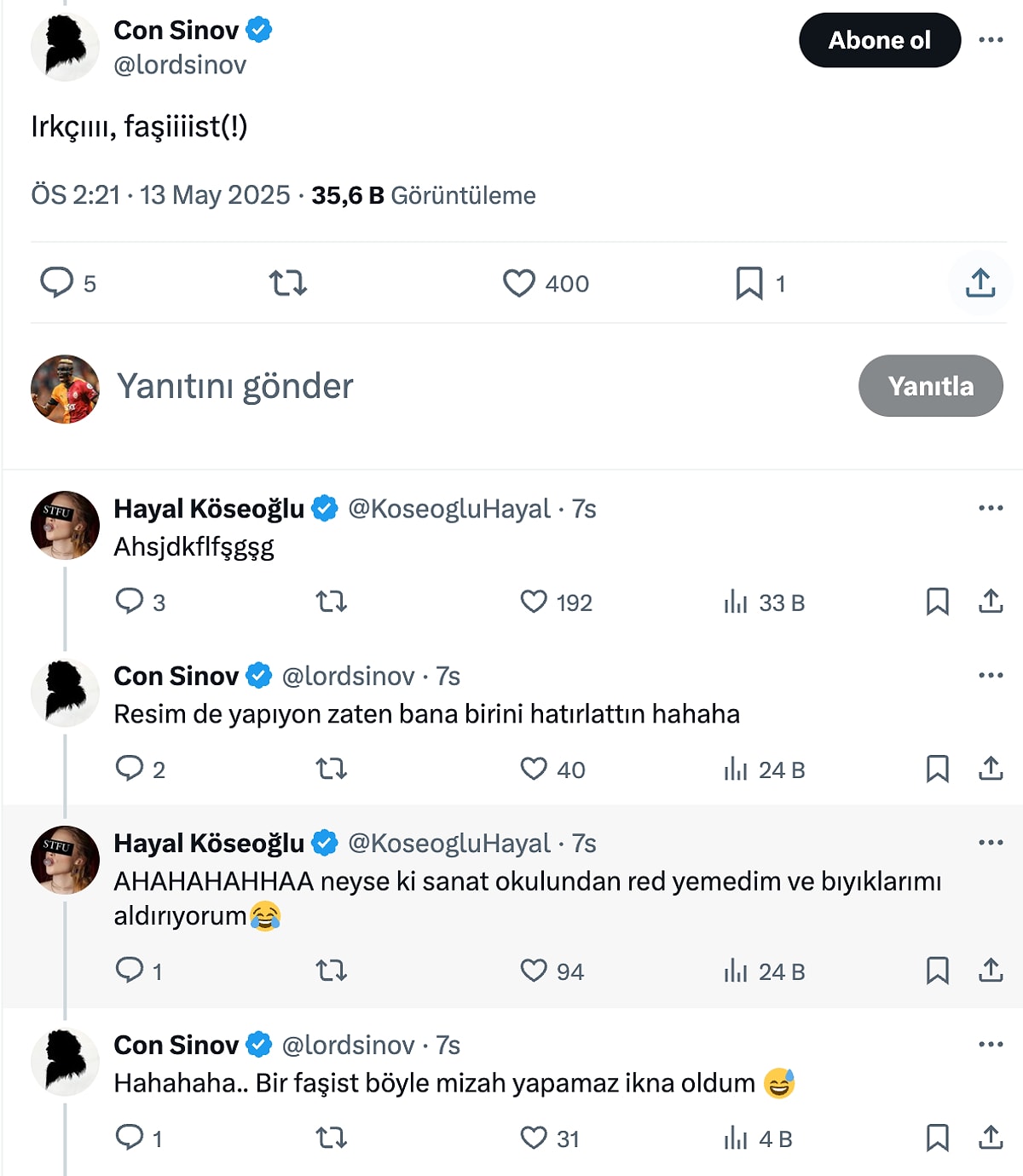The width and height of the screenshot is (1023, 1176).
Task: Click the Abone ol subscribe button
Action: pyautogui.click(x=879, y=40)
